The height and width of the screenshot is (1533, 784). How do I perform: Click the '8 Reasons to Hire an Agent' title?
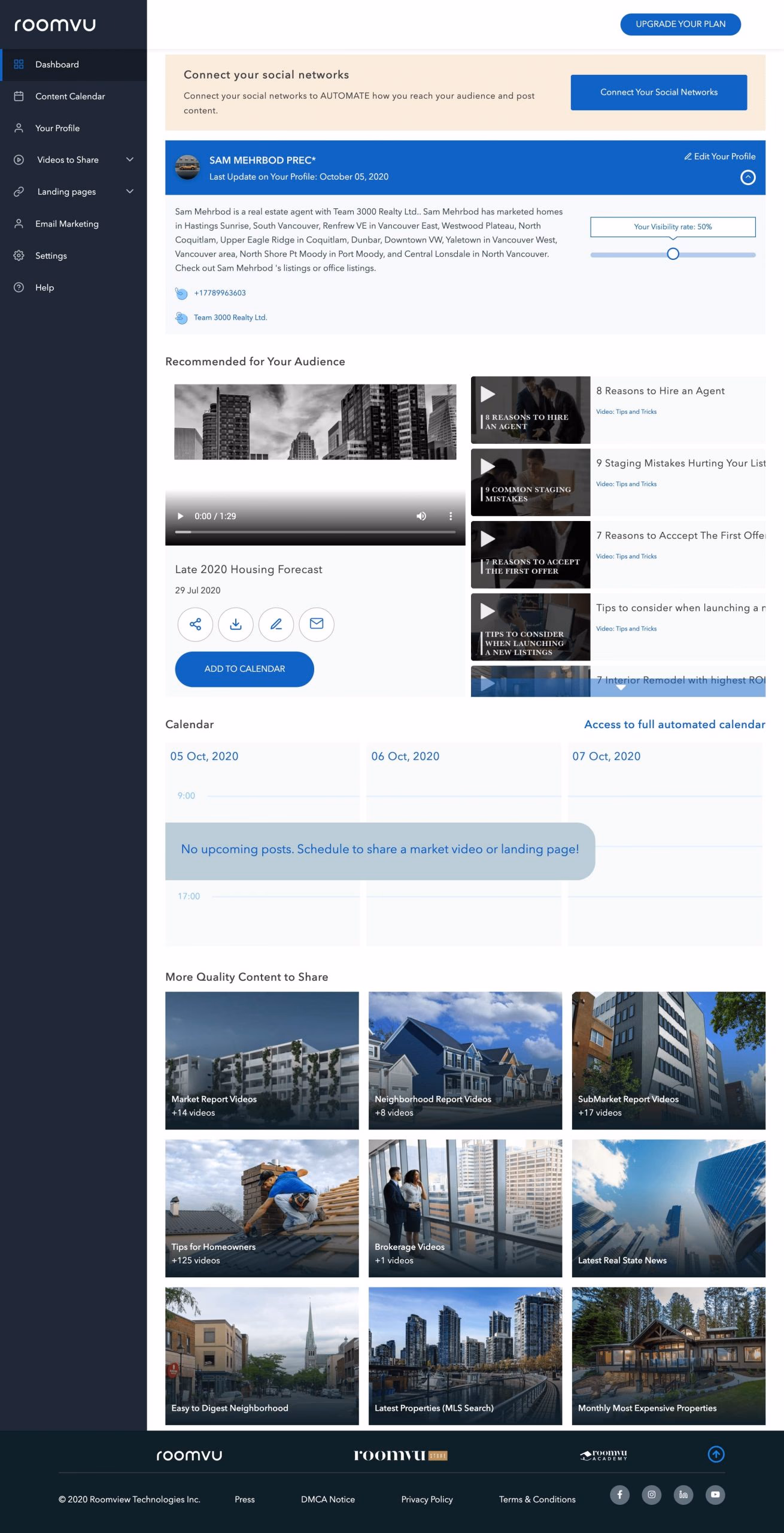pos(660,391)
